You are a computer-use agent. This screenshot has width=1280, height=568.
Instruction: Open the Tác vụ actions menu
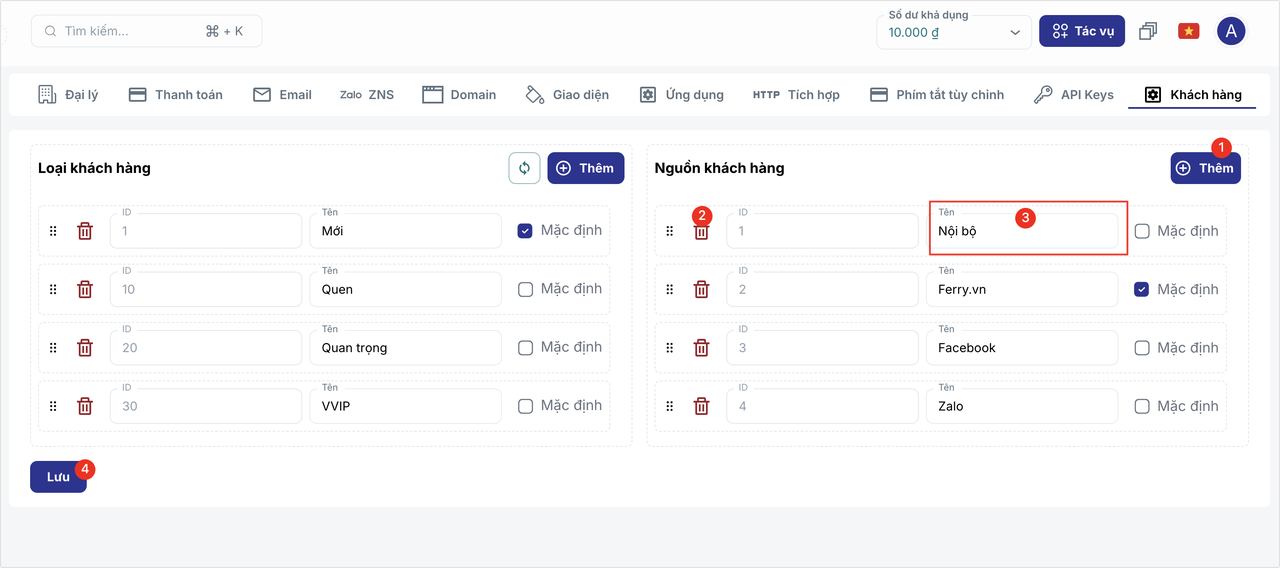pos(1082,31)
